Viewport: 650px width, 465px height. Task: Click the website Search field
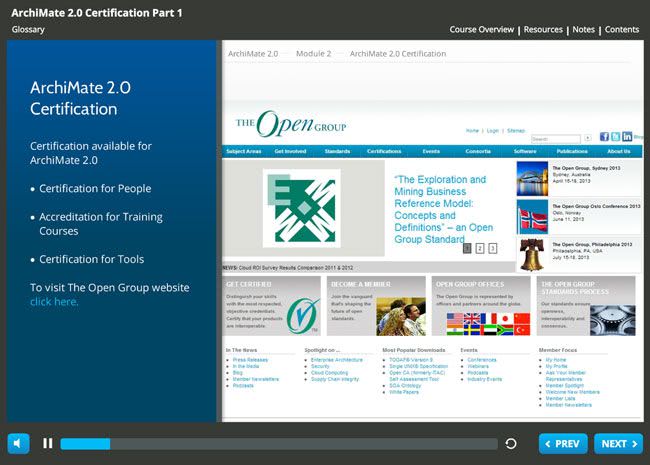[x=555, y=139]
